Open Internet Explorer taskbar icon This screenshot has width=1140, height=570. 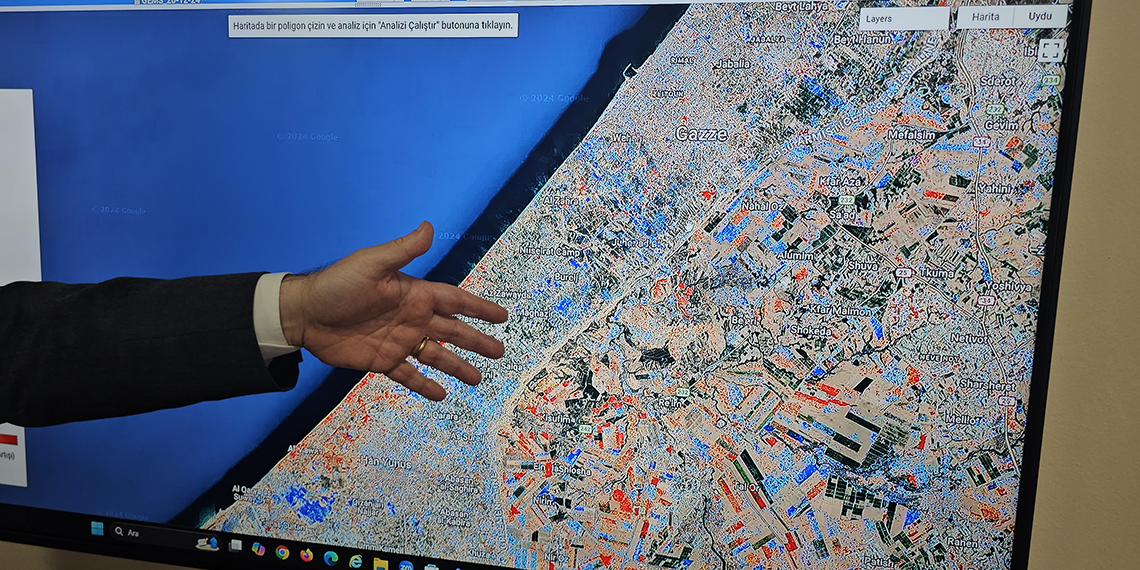coord(355,561)
